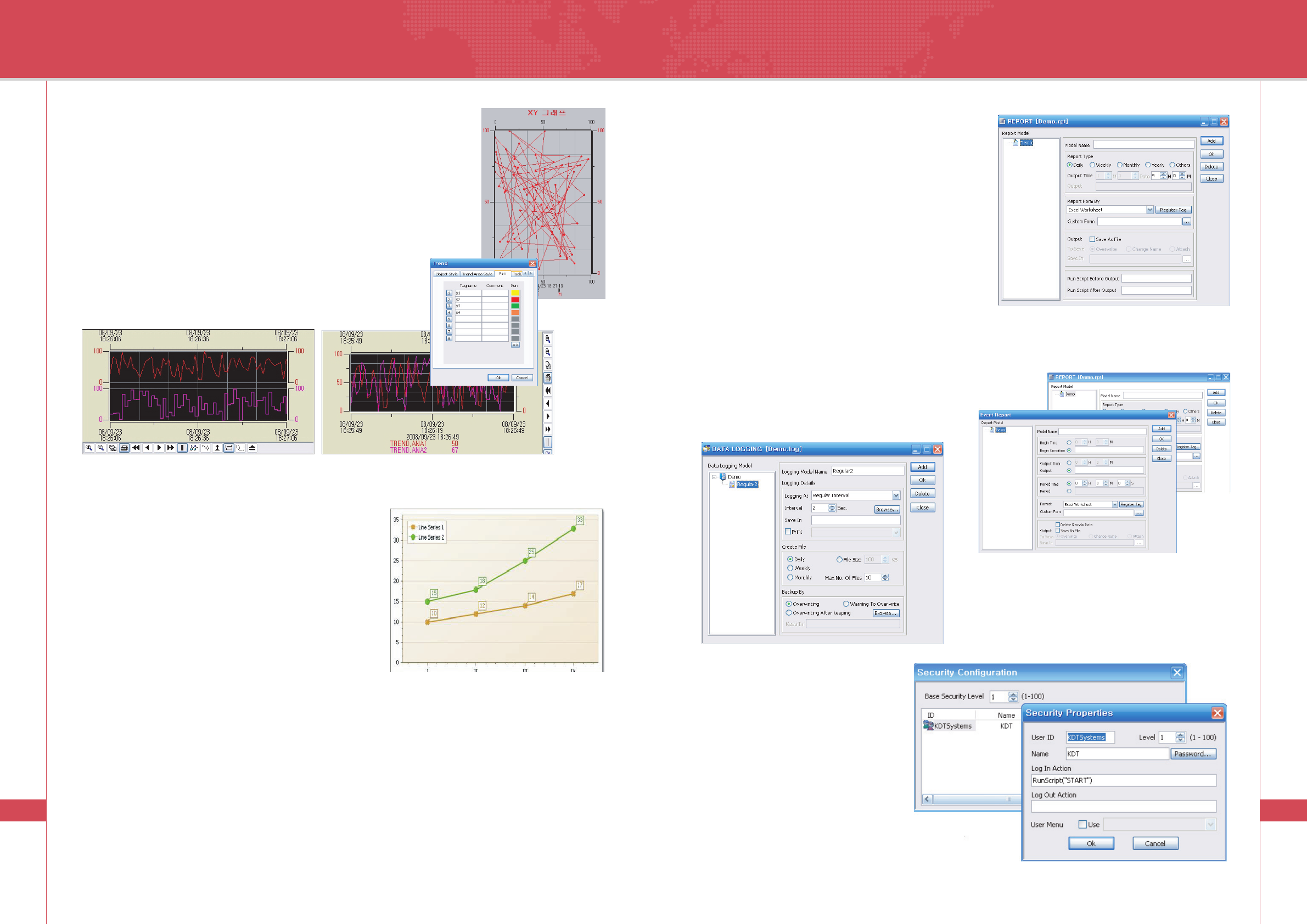Click fast forward icon on horizontal trend toolbar
Screen dimensions: 1307x924
(x=170, y=448)
